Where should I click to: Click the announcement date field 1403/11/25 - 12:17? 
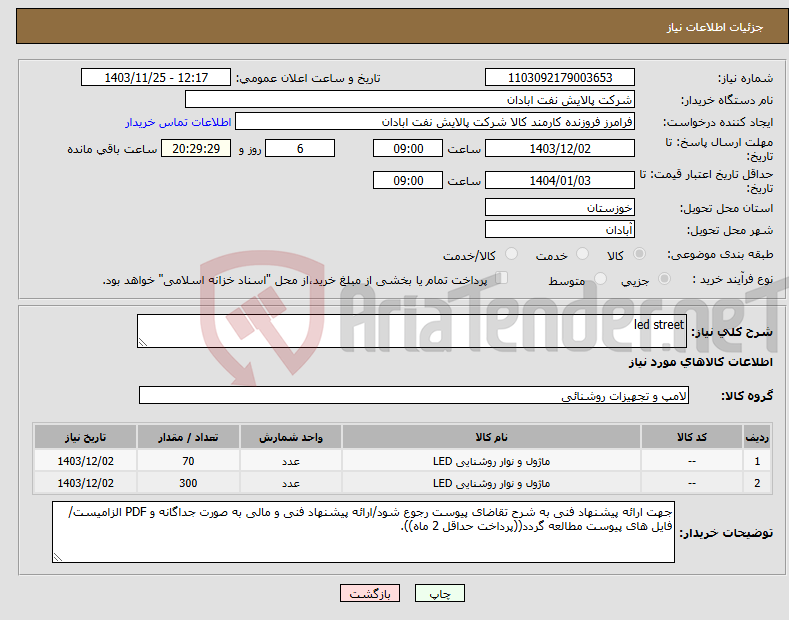tap(156, 78)
